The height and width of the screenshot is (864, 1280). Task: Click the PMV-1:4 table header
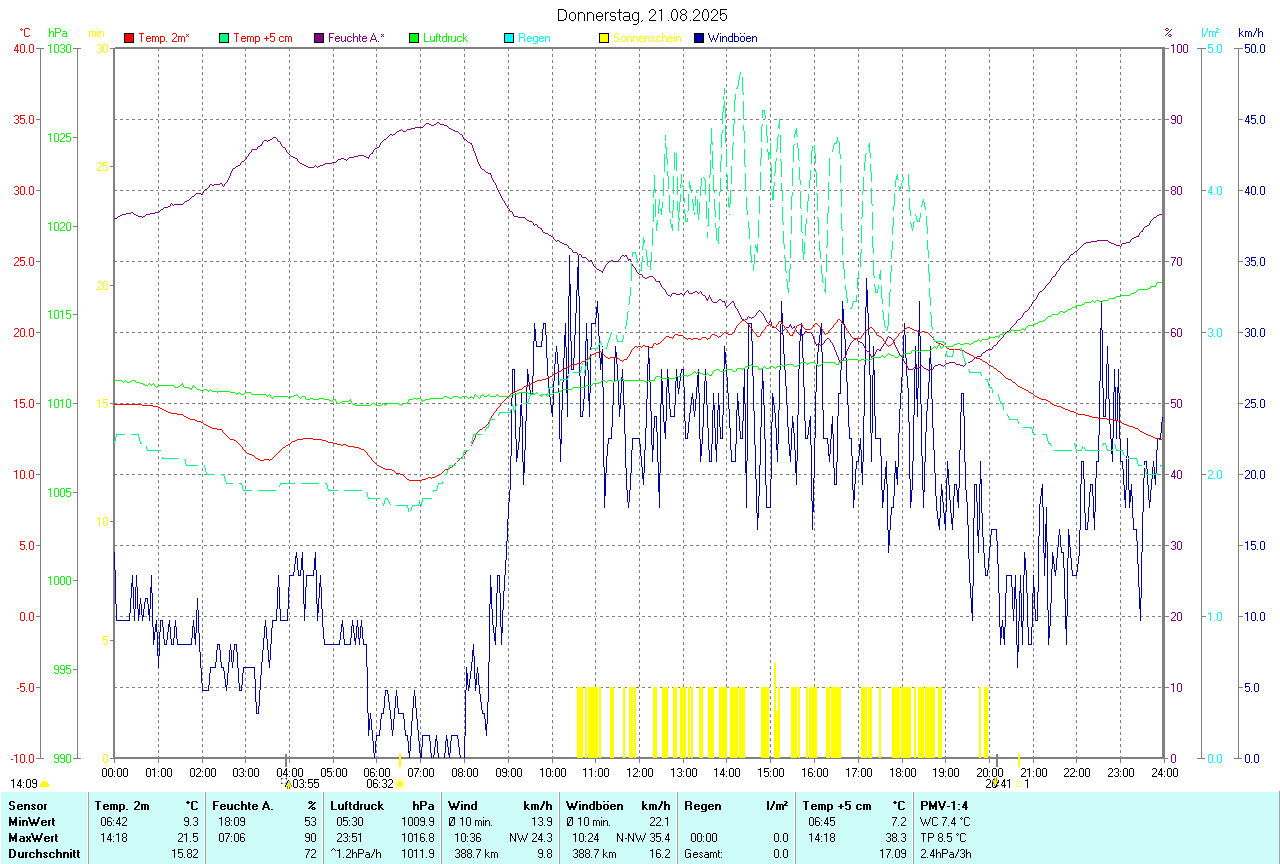pos(945,805)
